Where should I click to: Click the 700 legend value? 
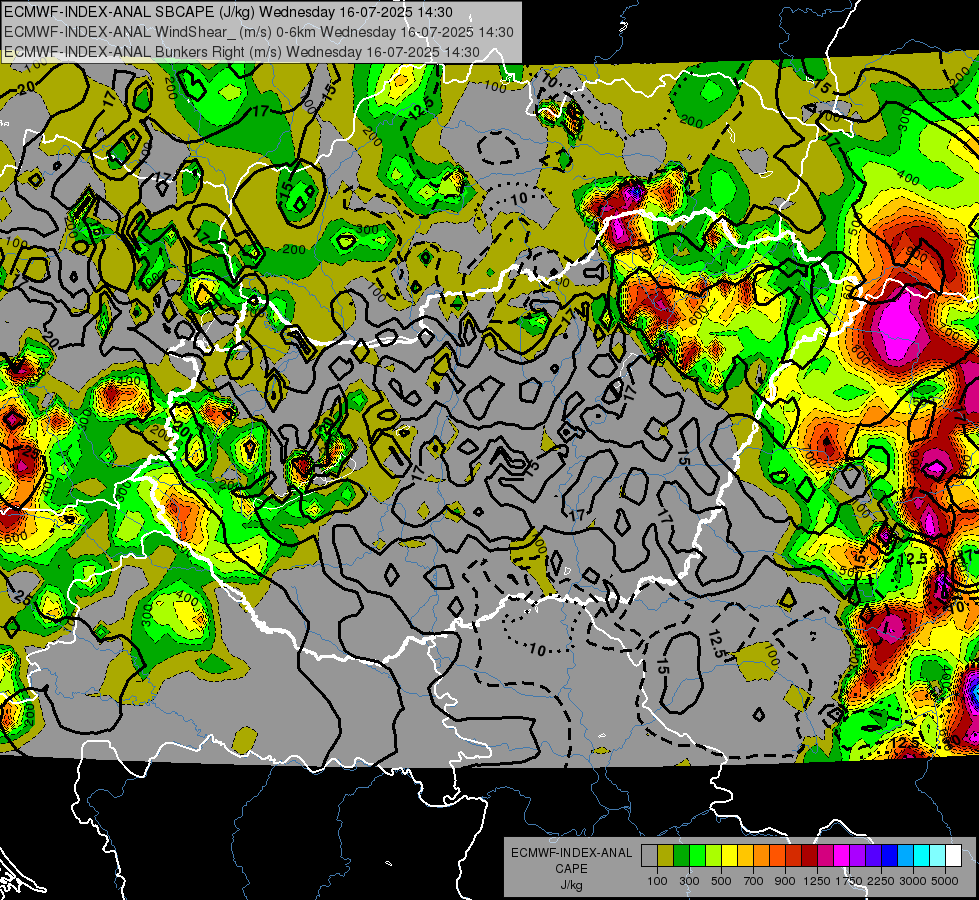click(x=754, y=881)
